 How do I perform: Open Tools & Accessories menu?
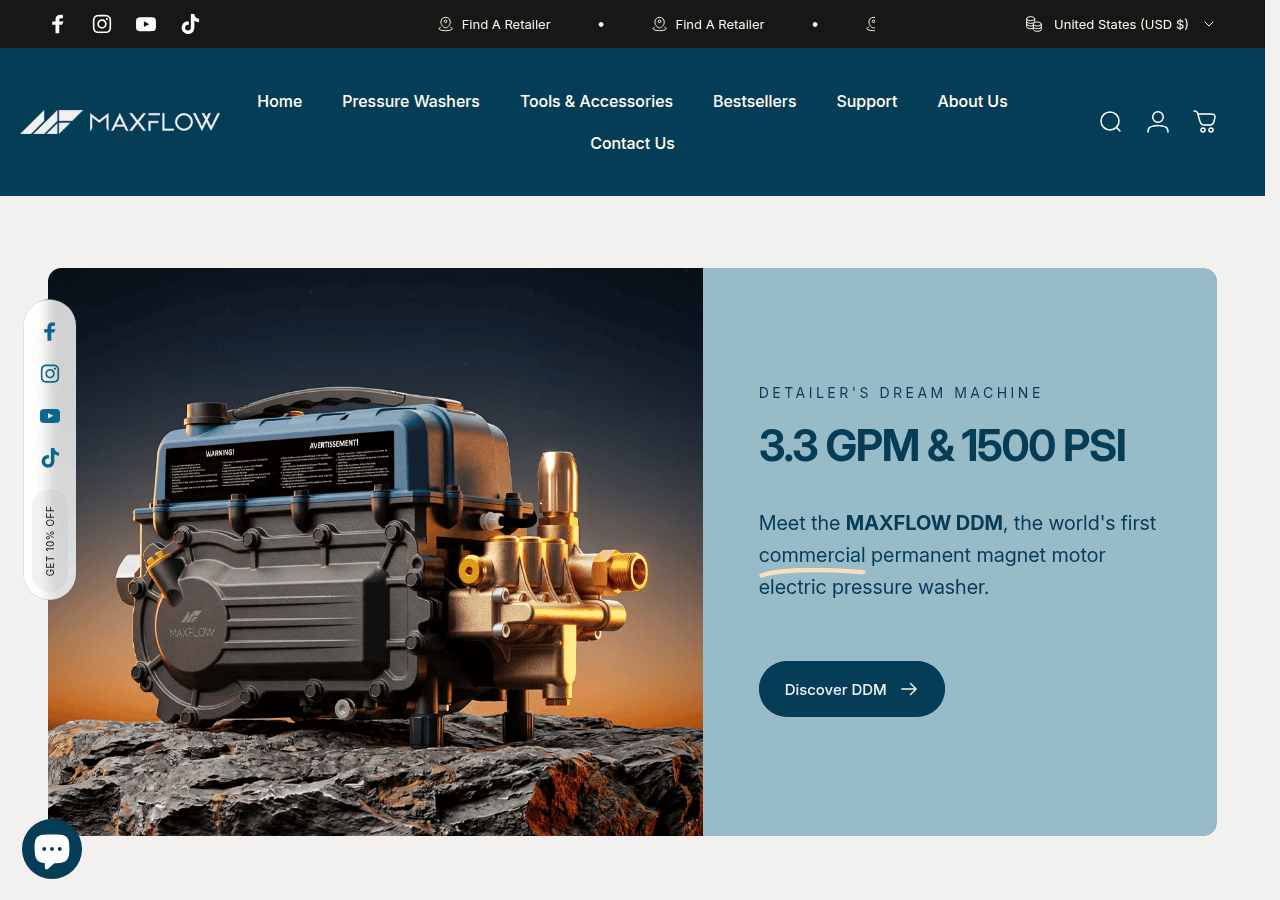pos(596,101)
